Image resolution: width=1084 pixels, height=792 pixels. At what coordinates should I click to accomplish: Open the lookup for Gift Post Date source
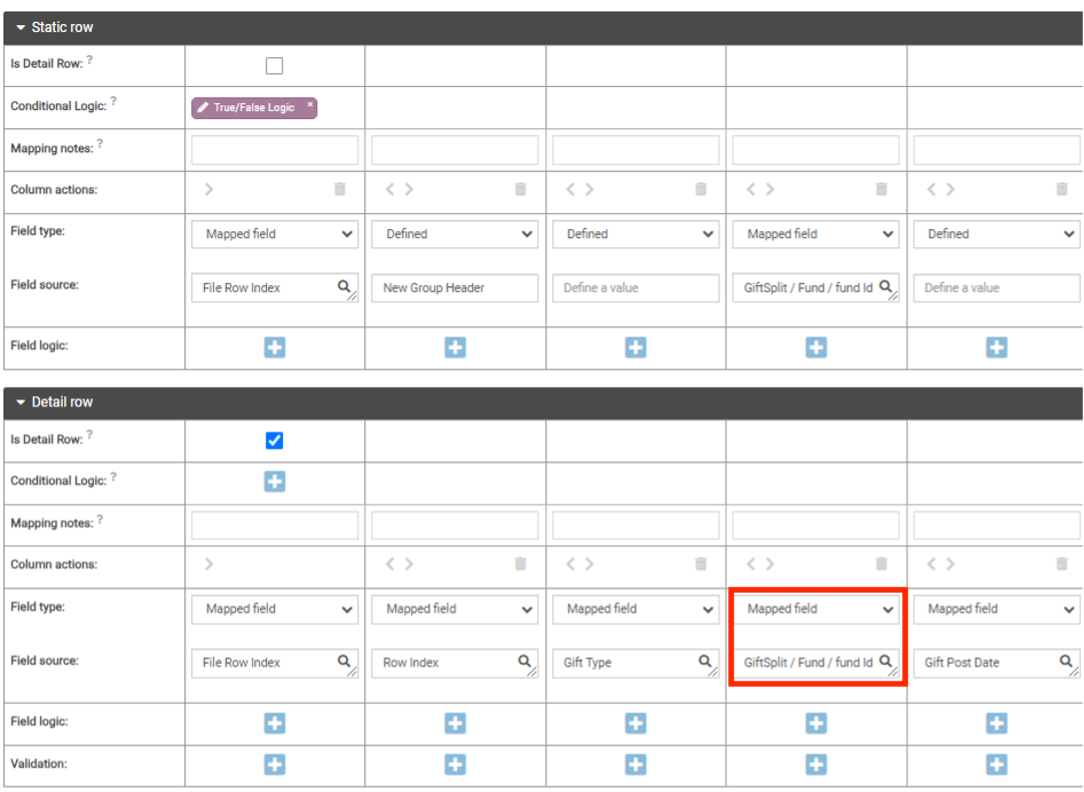point(1067,662)
